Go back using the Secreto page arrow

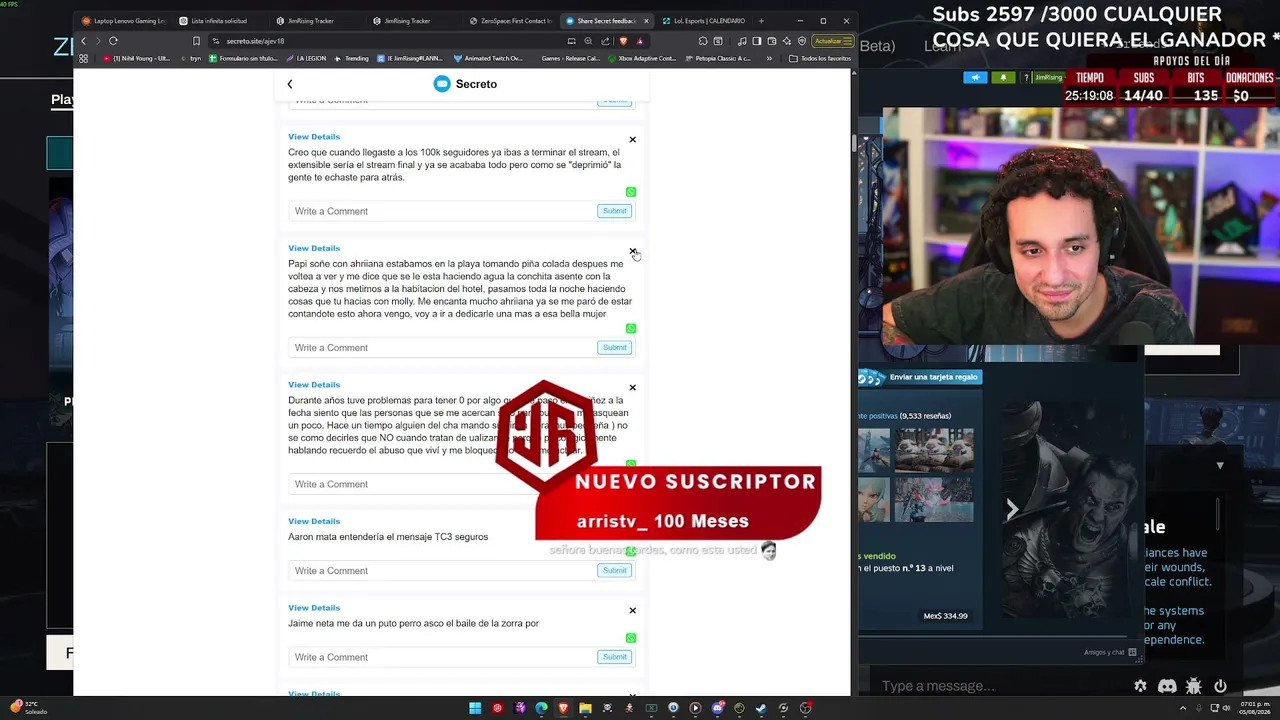(290, 84)
